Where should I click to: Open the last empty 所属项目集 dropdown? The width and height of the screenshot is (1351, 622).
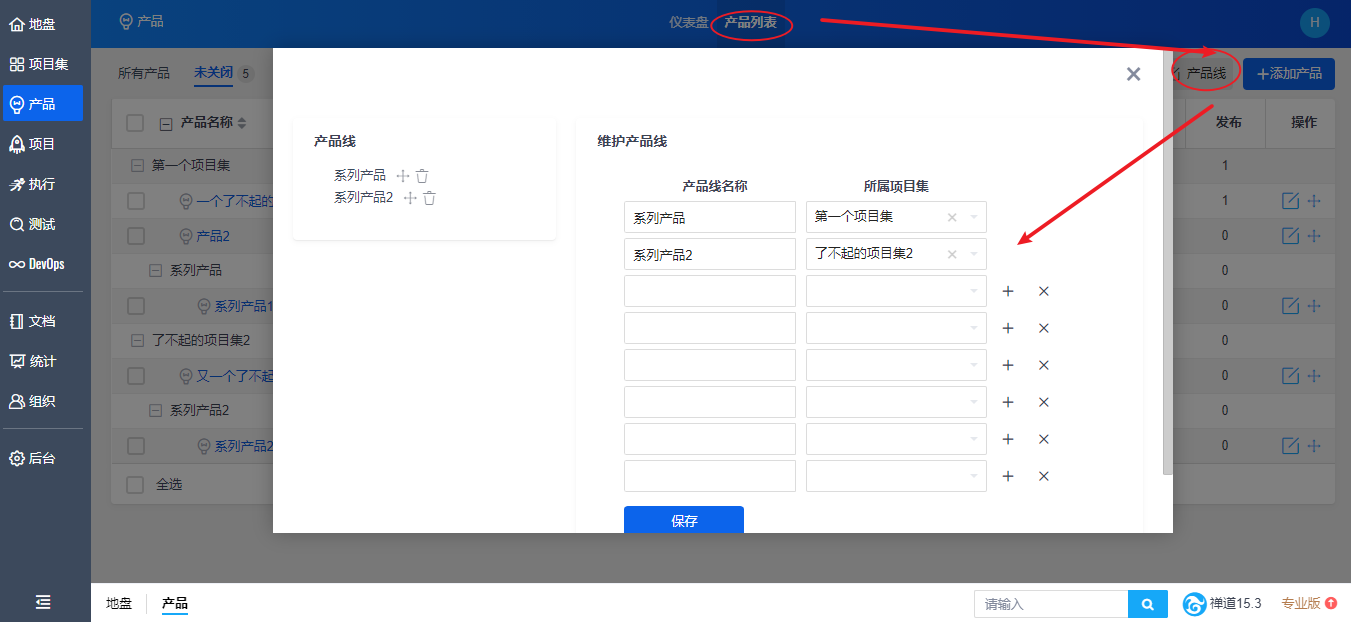(896, 476)
